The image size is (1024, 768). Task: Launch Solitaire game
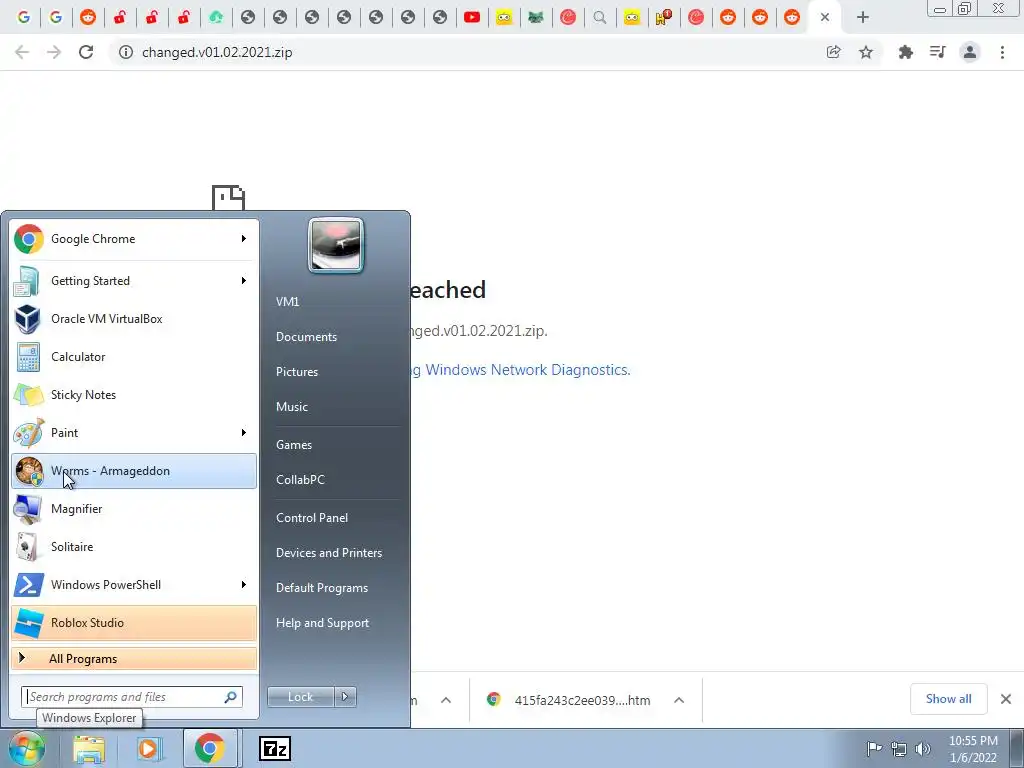click(134, 547)
